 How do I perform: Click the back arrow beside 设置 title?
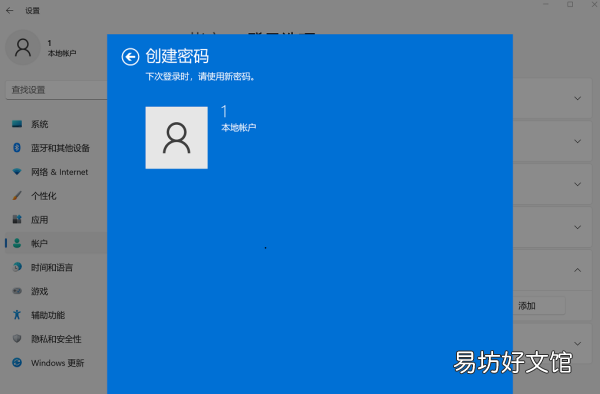(10, 10)
